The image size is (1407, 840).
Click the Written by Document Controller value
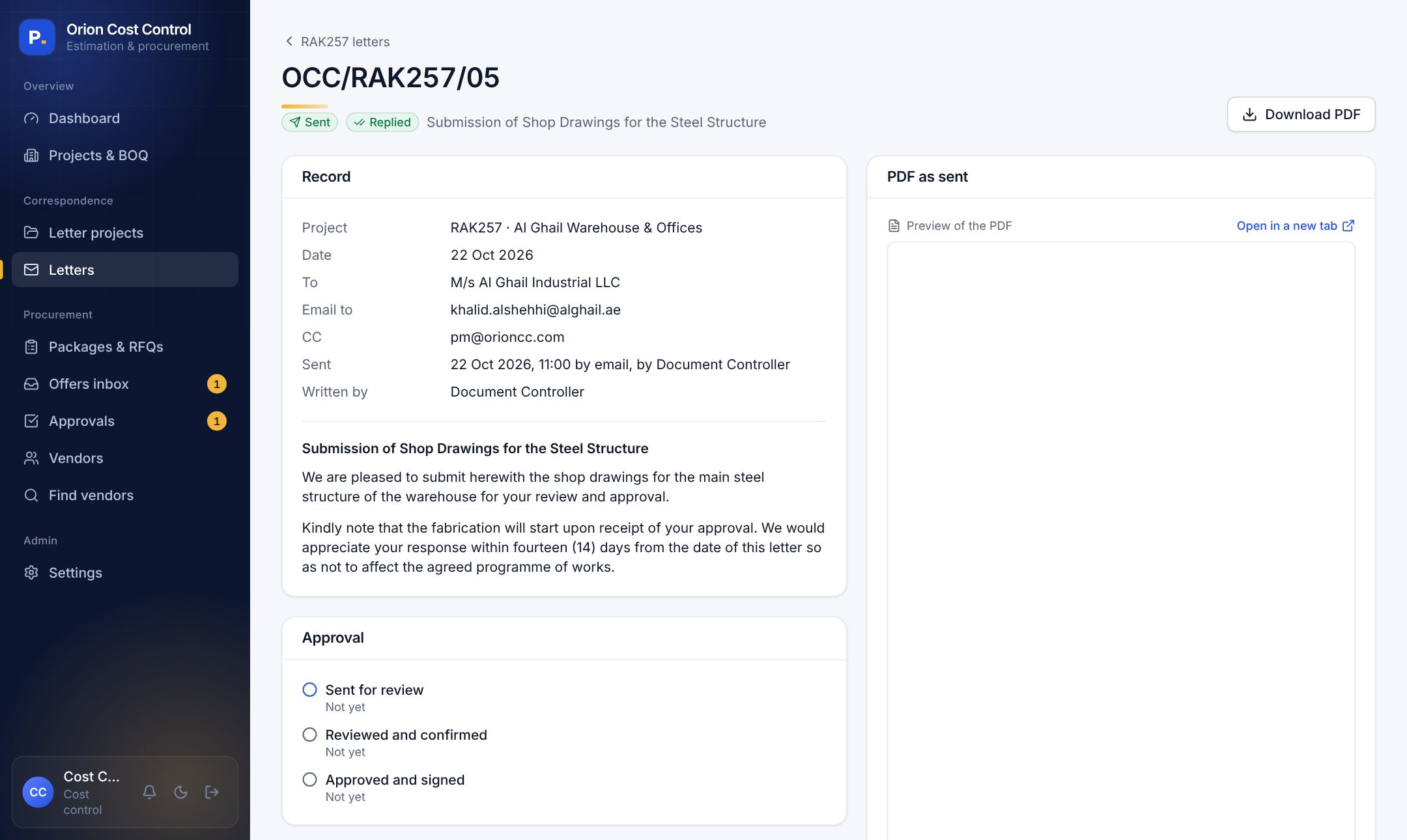(517, 392)
